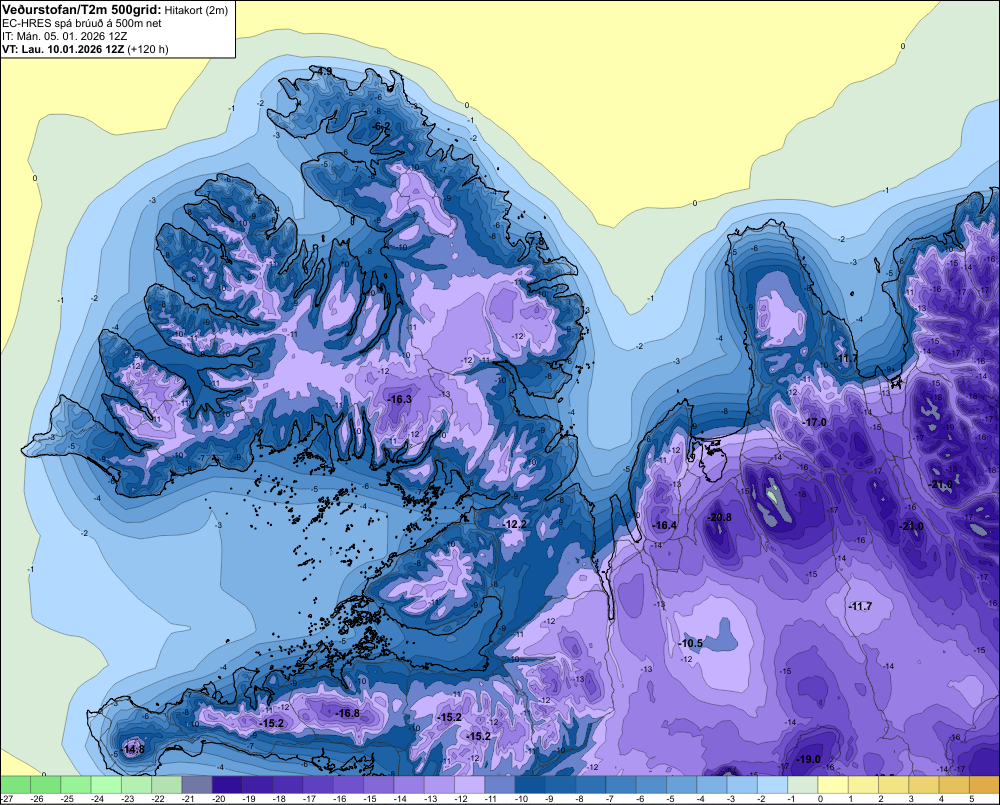Click the title 'Veðurstofan/T2m 500grid' in header box
The width and height of the screenshot is (1000, 805).
[81, 10]
